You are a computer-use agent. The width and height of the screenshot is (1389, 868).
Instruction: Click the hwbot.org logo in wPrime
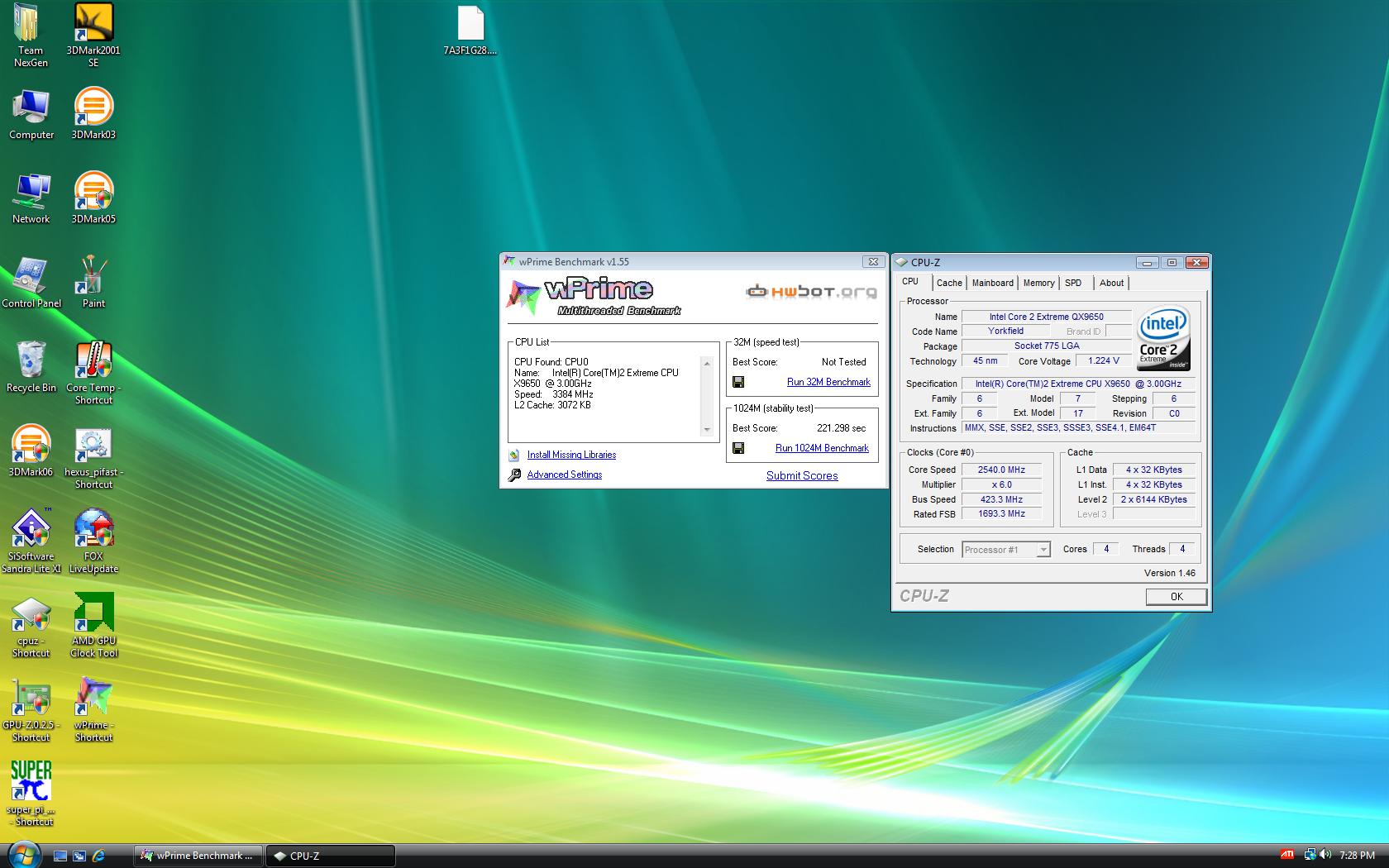(810, 292)
